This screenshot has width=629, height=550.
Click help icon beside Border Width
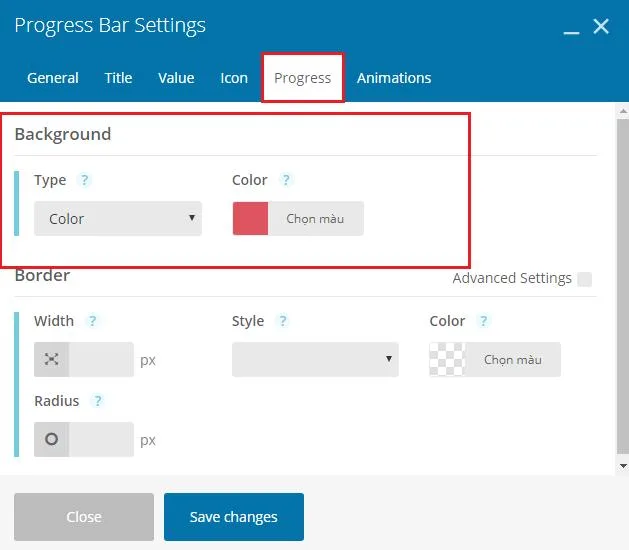tap(92, 321)
